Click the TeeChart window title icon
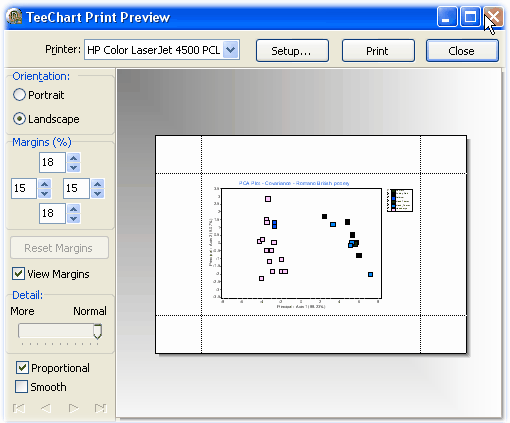 click(x=14, y=17)
